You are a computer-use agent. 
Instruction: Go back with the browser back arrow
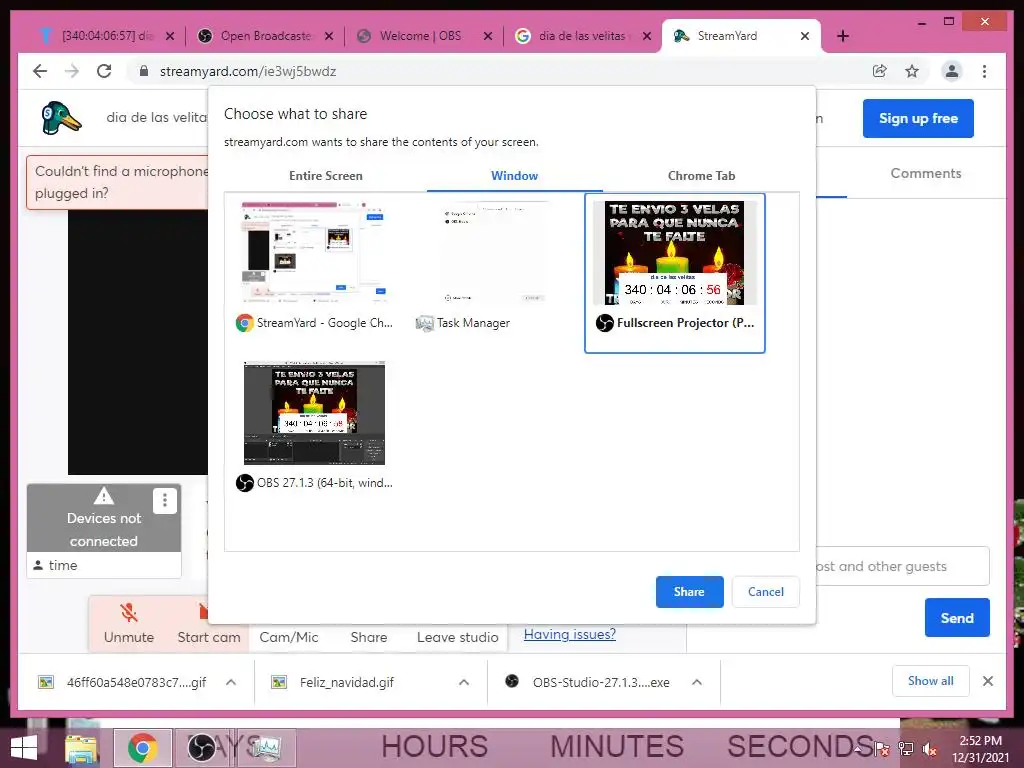coord(40,71)
